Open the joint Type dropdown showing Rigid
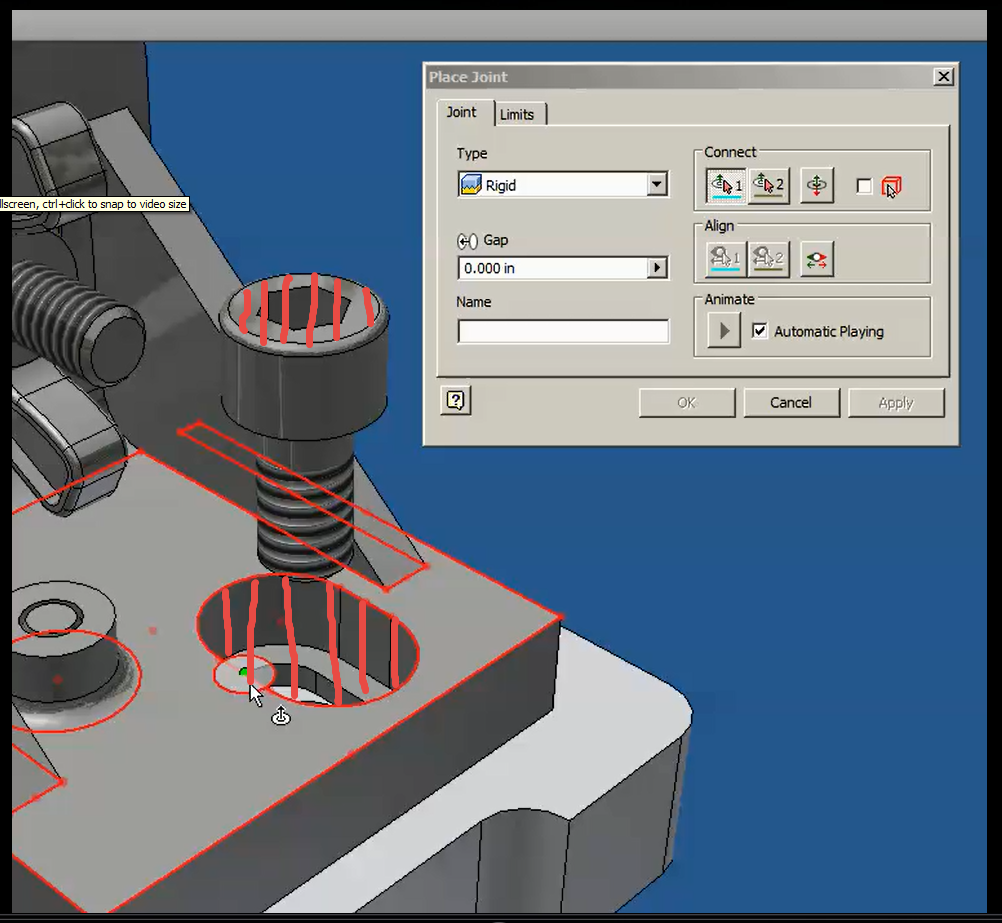 [657, 185]
